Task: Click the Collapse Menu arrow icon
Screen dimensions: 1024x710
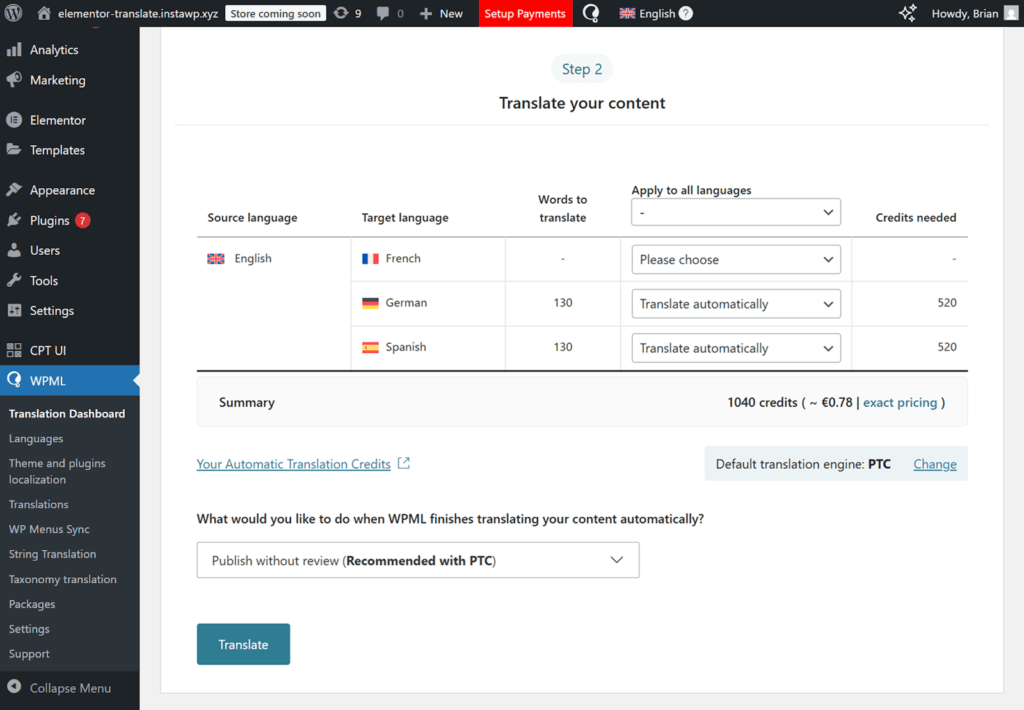Action: (x=14, y=687)
